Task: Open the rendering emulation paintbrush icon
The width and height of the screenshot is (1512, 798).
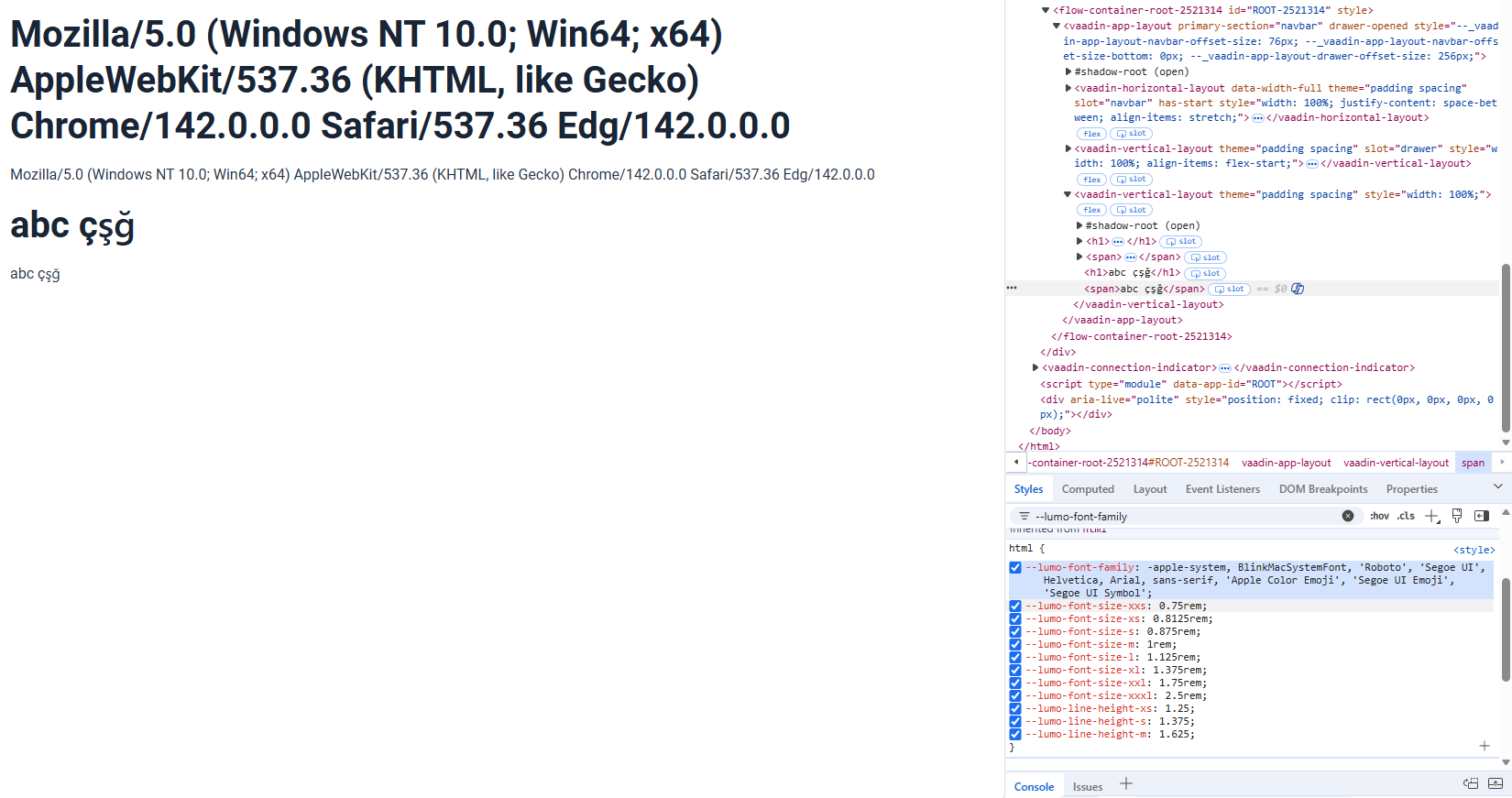Action: (1457, 516)
